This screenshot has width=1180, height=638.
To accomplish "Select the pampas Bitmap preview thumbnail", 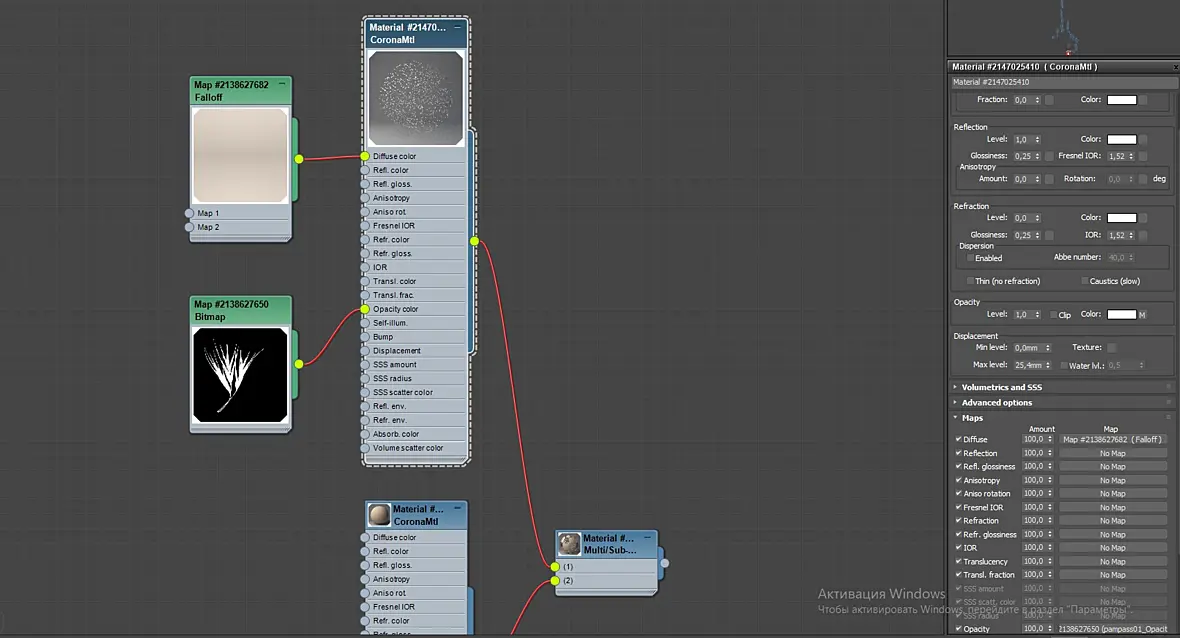I will click(240, 375).
